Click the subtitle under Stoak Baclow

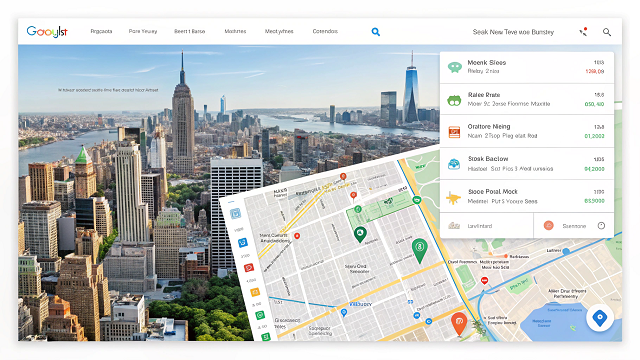click(510, 169)
